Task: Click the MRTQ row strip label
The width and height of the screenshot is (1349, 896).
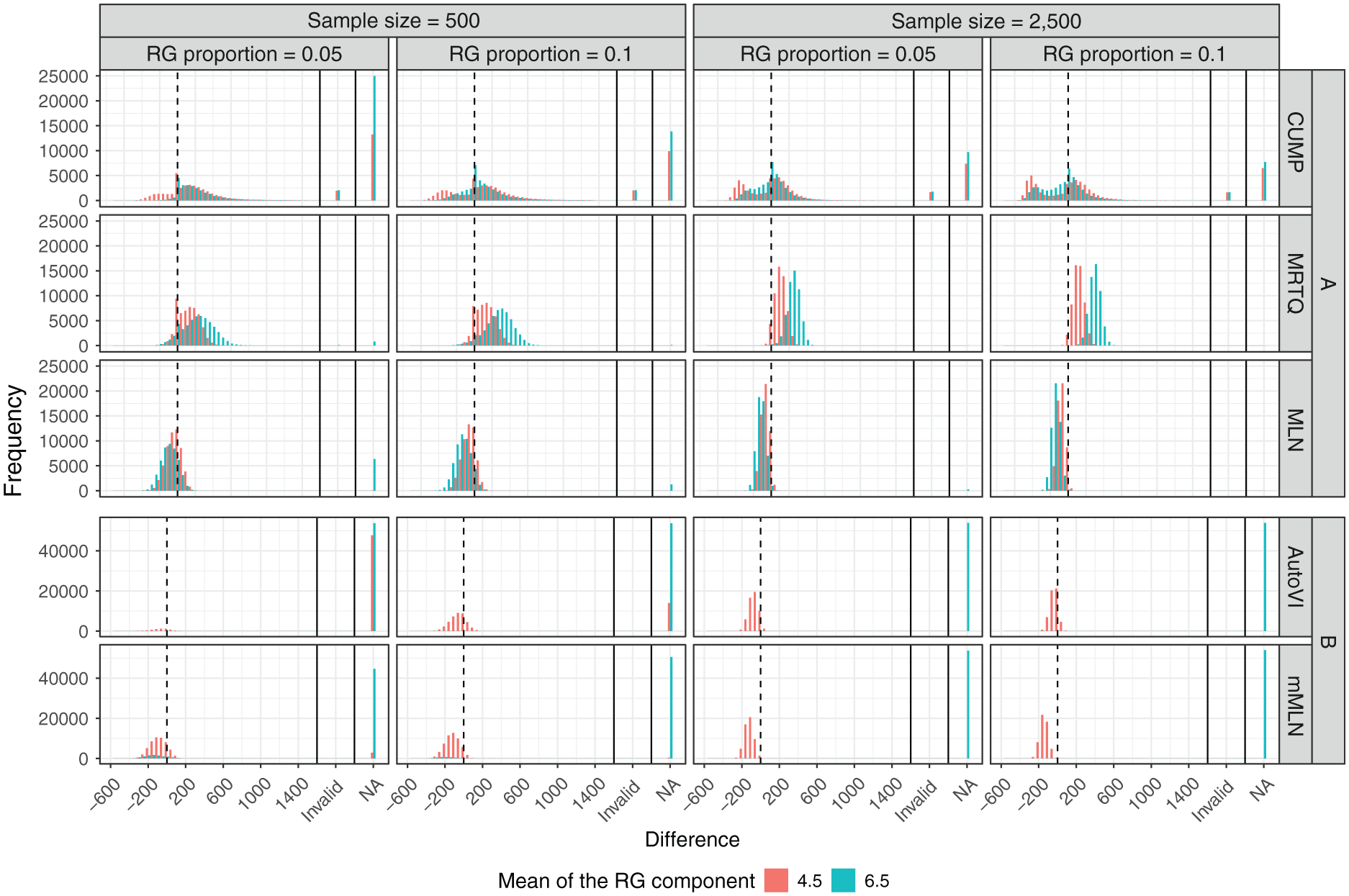Action: coord(1295,284)
